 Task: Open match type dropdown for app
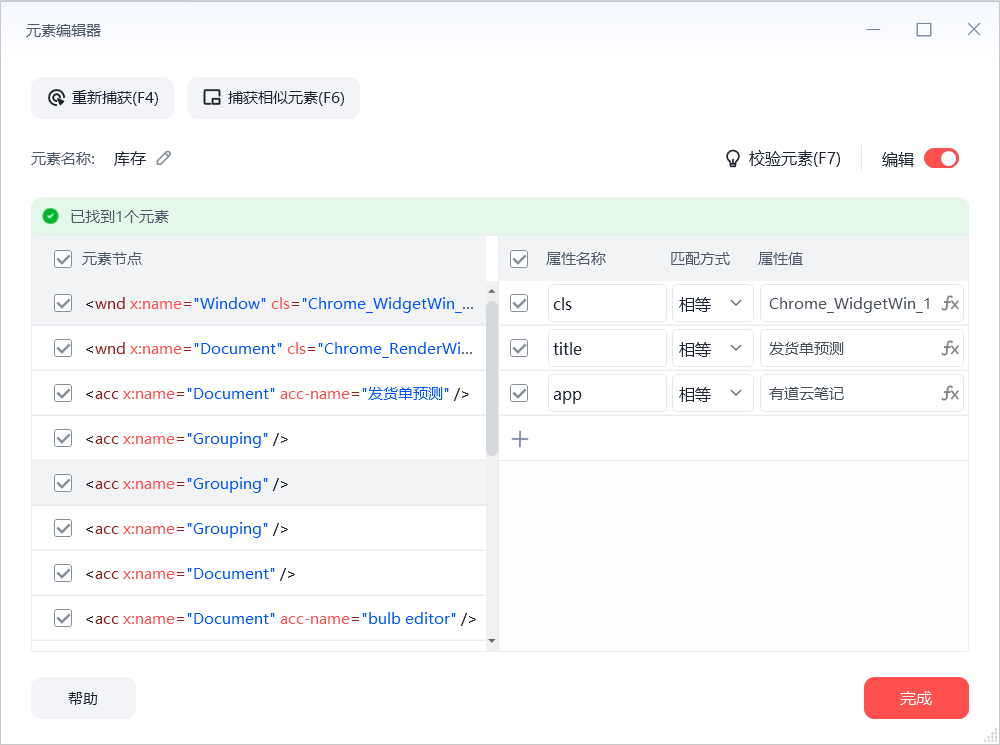click(712, 394)
